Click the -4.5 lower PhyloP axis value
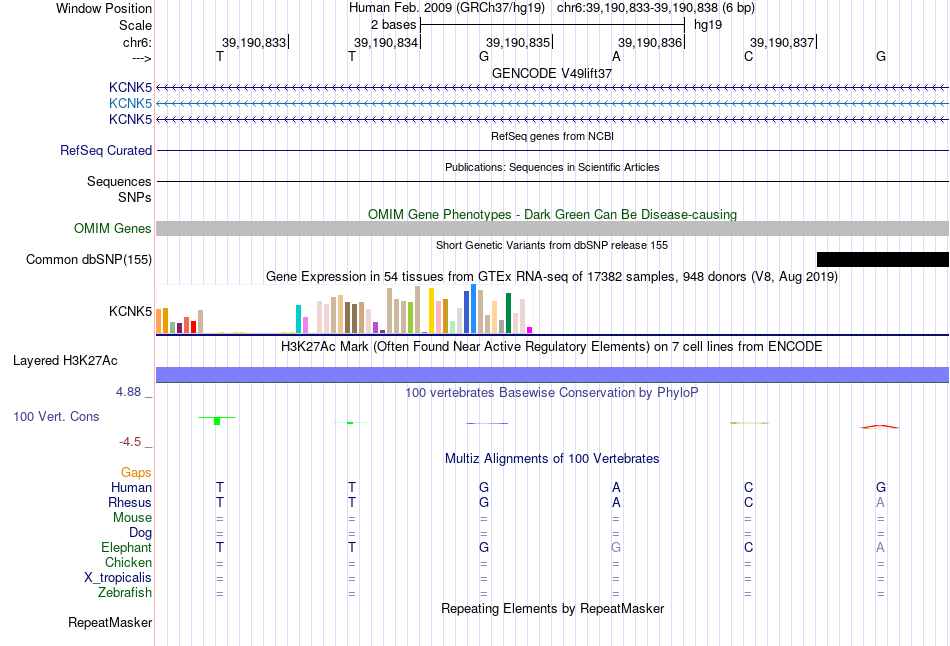Image resolution: width=950 pixels, height=646 pixels. pyautogui.click(x=130, y=442)
